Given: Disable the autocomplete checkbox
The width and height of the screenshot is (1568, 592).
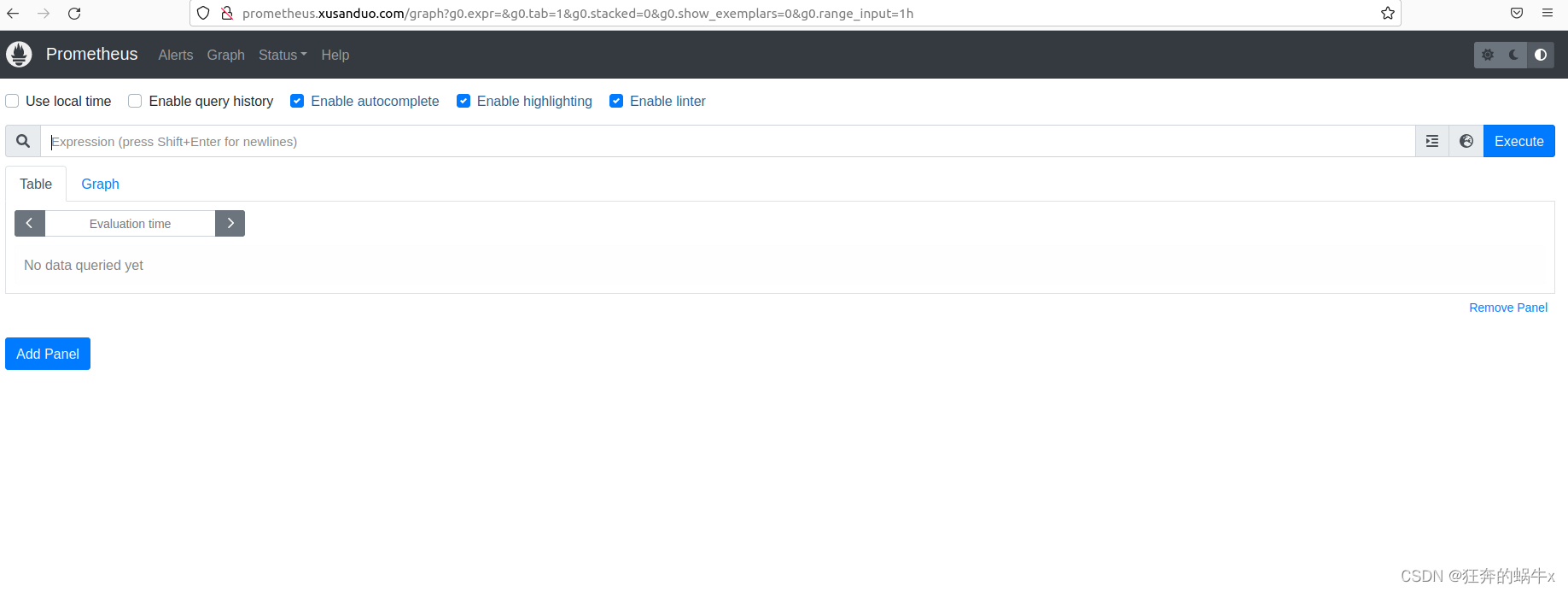Looking at the screenshot, I should click(x=297, y=101).
